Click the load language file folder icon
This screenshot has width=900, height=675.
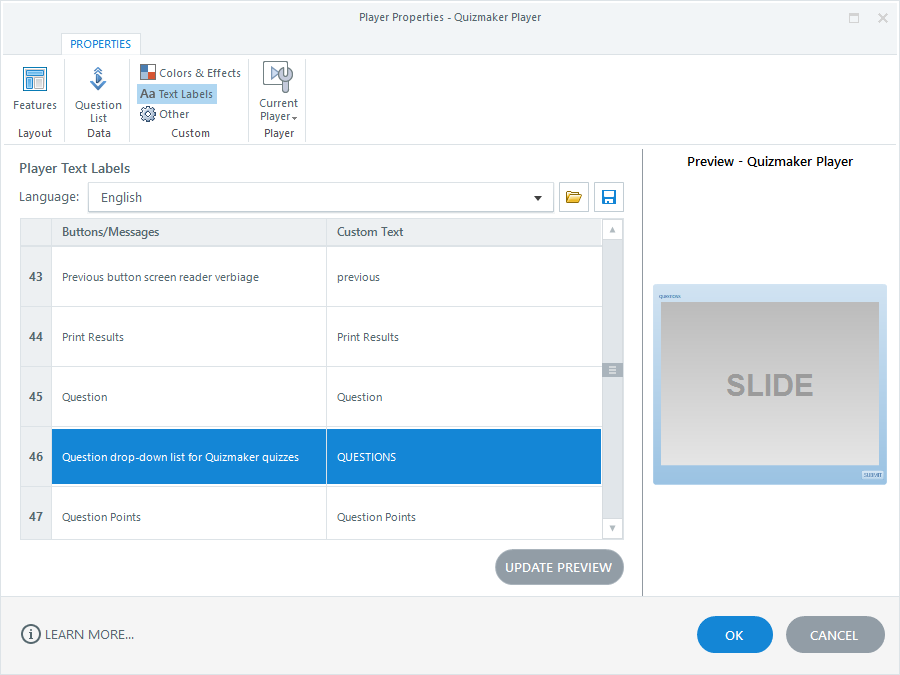pyautogui.click(x=573, y=197)
